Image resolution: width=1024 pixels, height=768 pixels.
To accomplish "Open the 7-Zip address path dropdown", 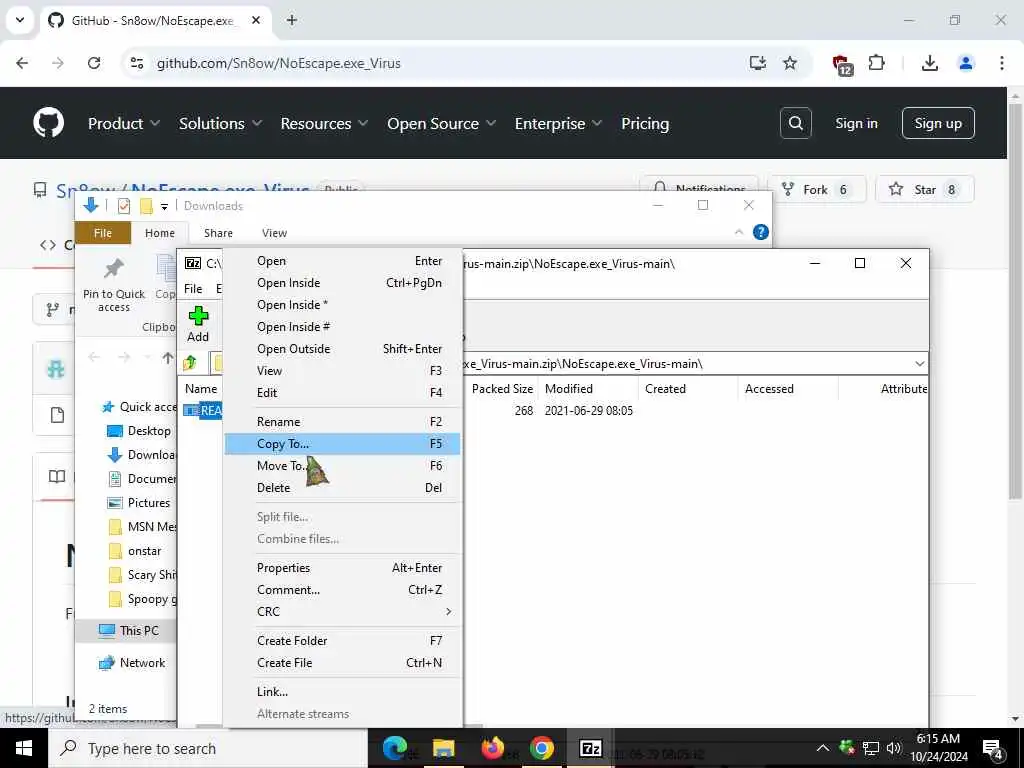I will pyautogui.click(x=920, y=364).
